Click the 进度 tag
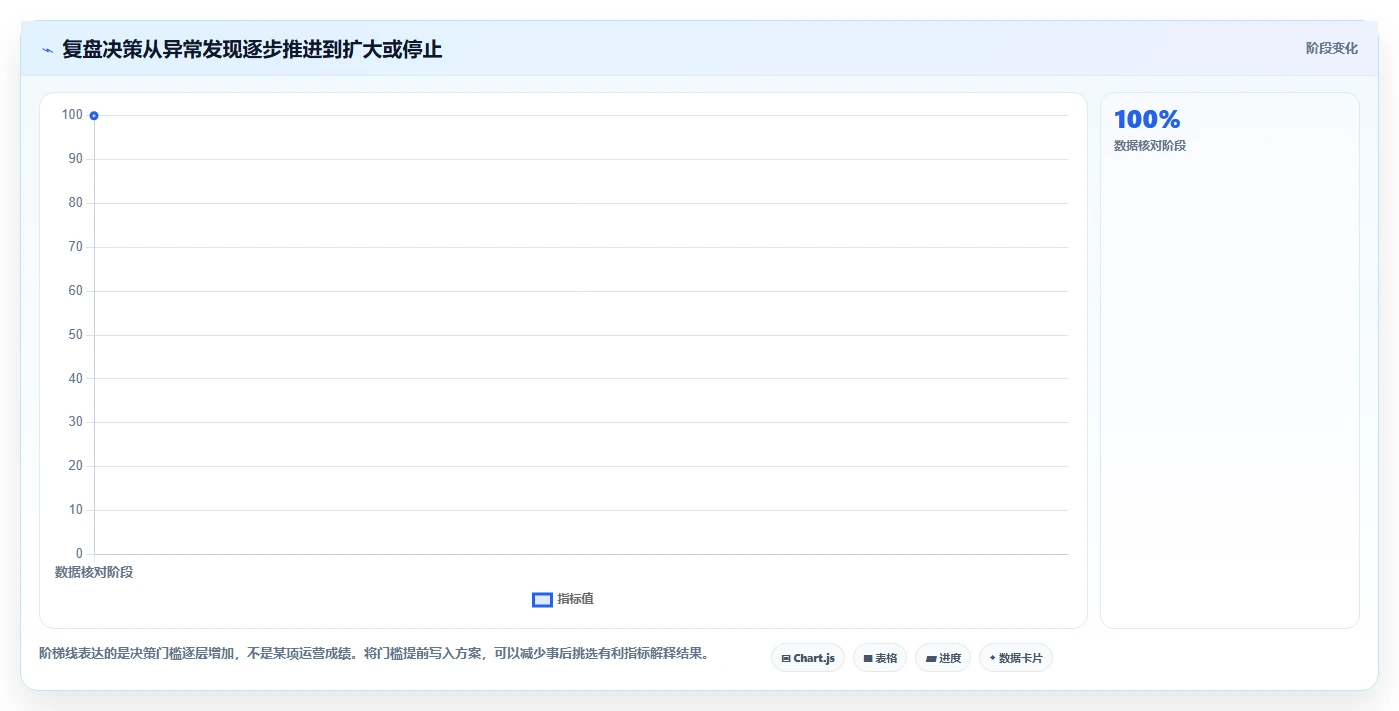 pyautogui.click(x=943, y=658)
